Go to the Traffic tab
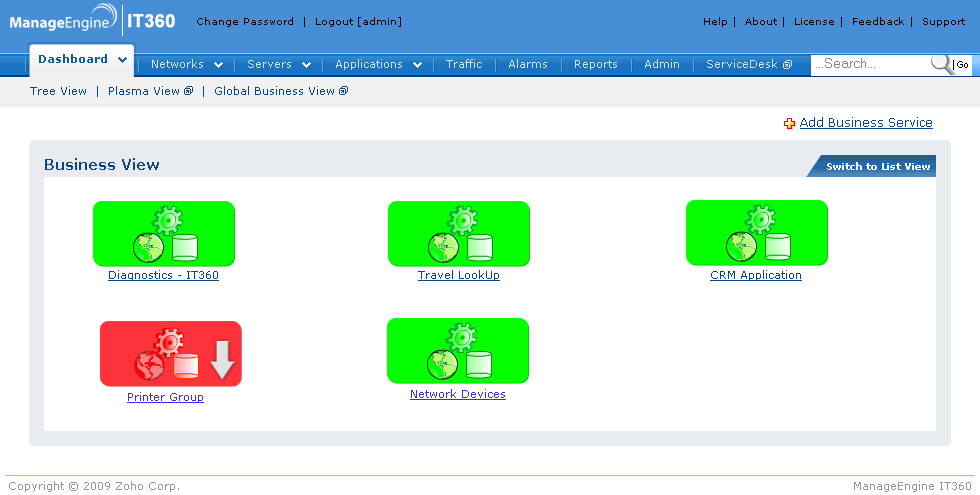This screenshot has width=980, height=495. point(464,64)
